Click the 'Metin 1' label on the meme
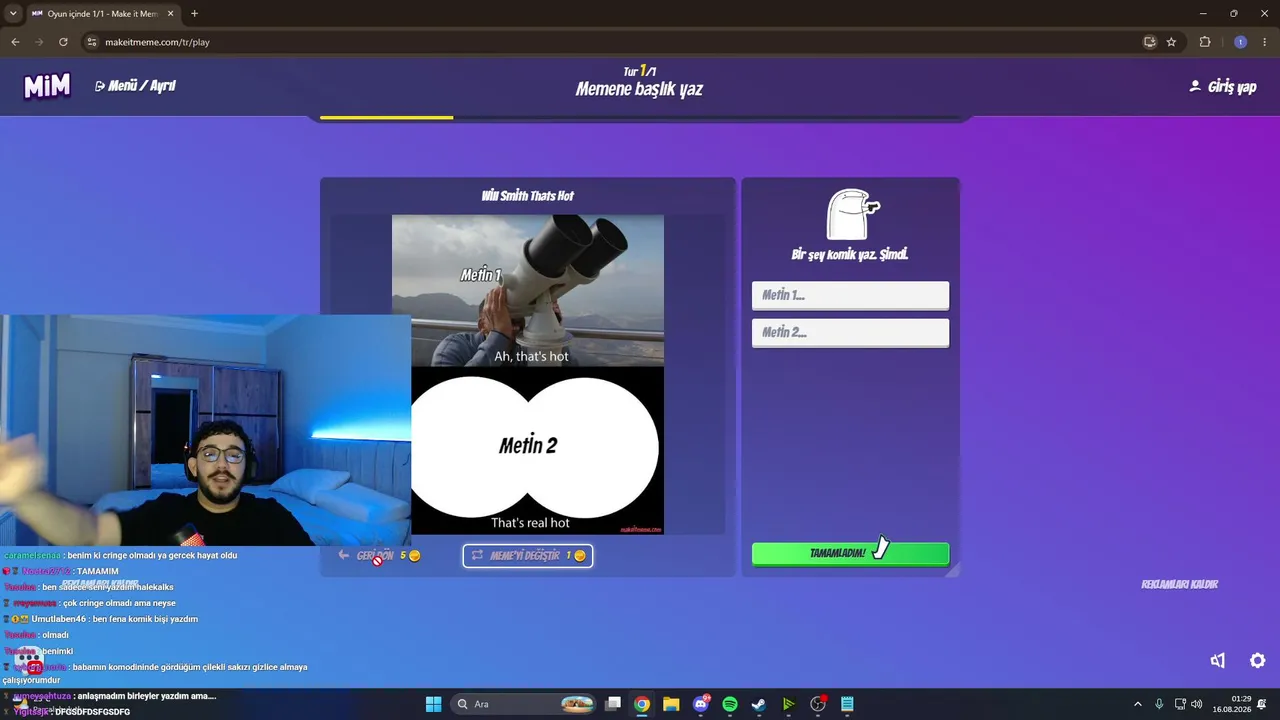The width and height of the screenshot is (1280, 720). (480, 274)
